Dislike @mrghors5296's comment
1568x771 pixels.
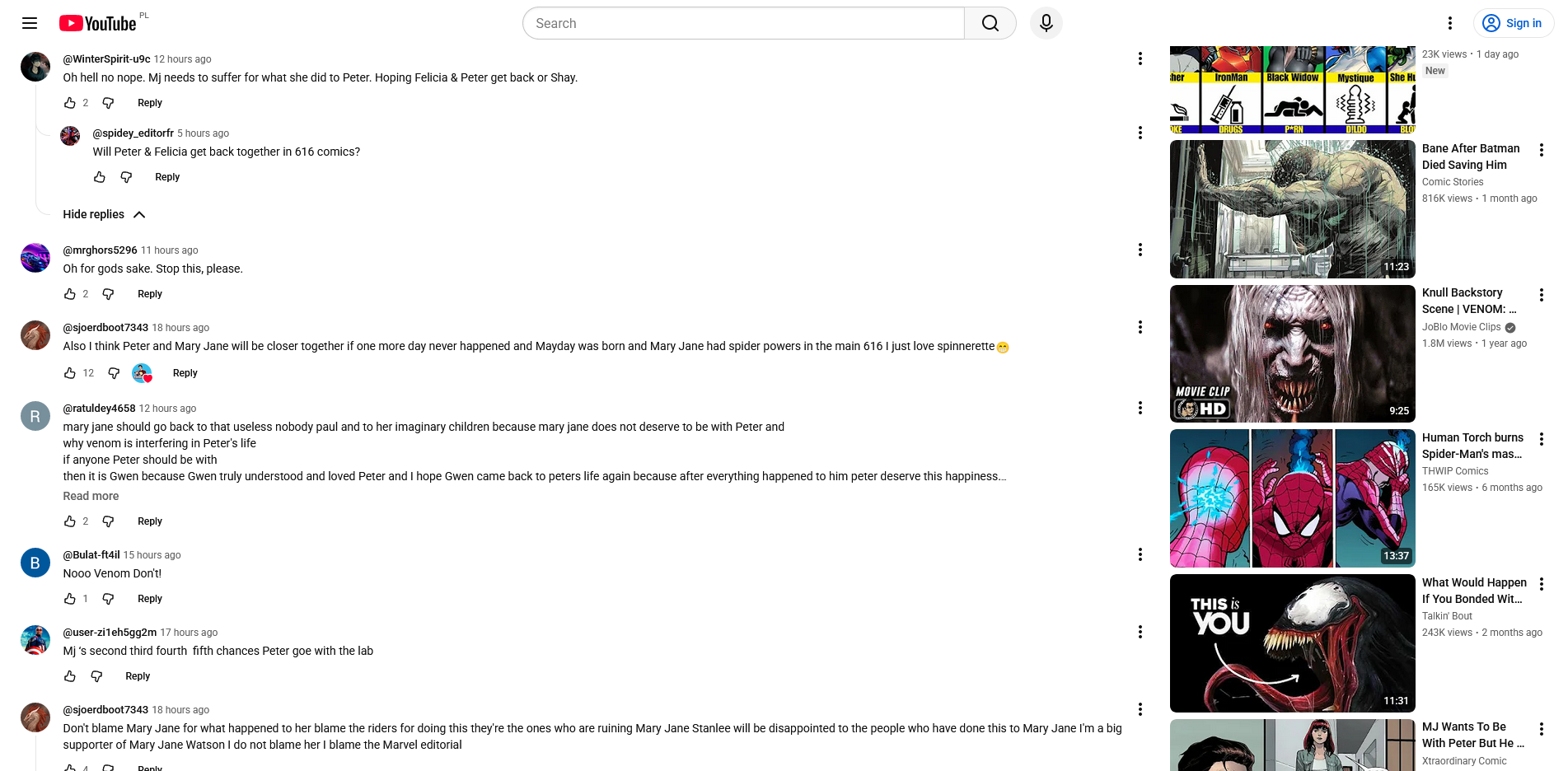click(x=108, y=294)
